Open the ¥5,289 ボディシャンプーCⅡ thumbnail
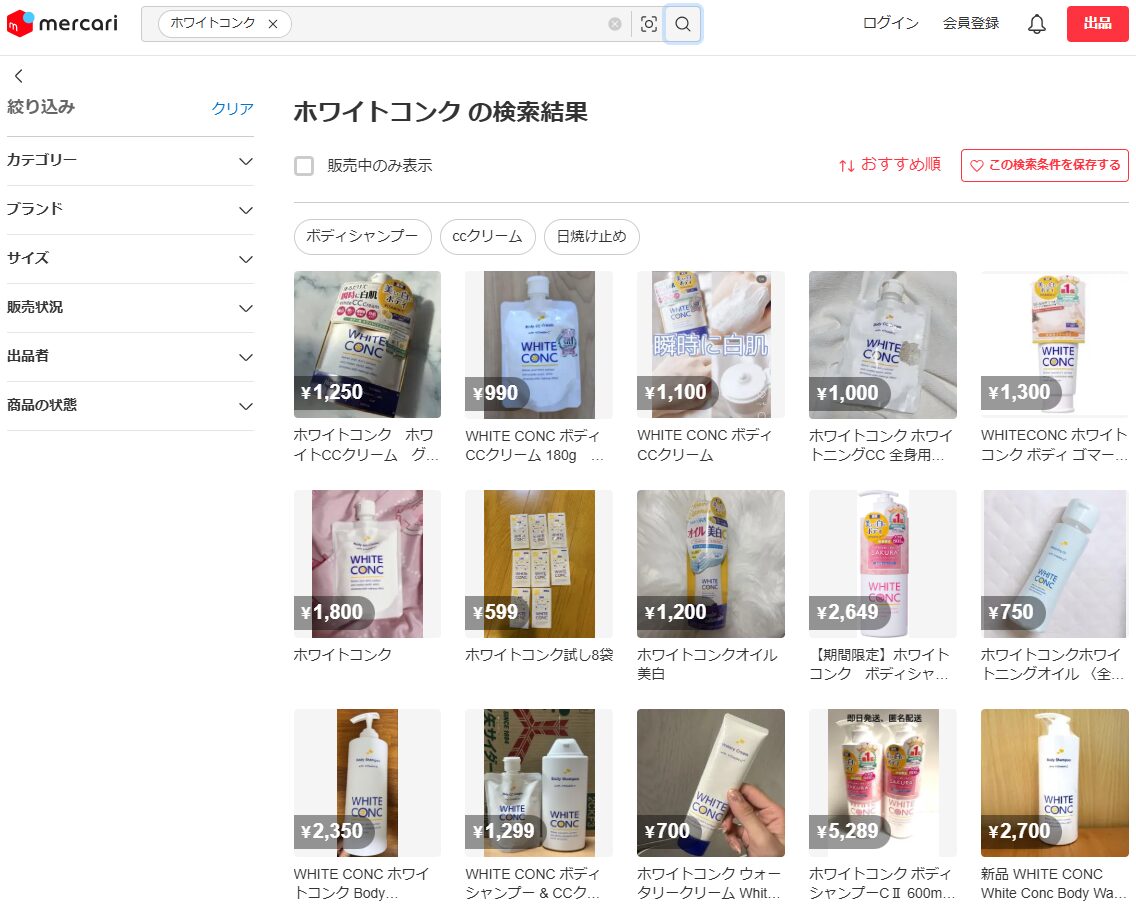Screen dimensions: 1136x916 pos(882,783)
